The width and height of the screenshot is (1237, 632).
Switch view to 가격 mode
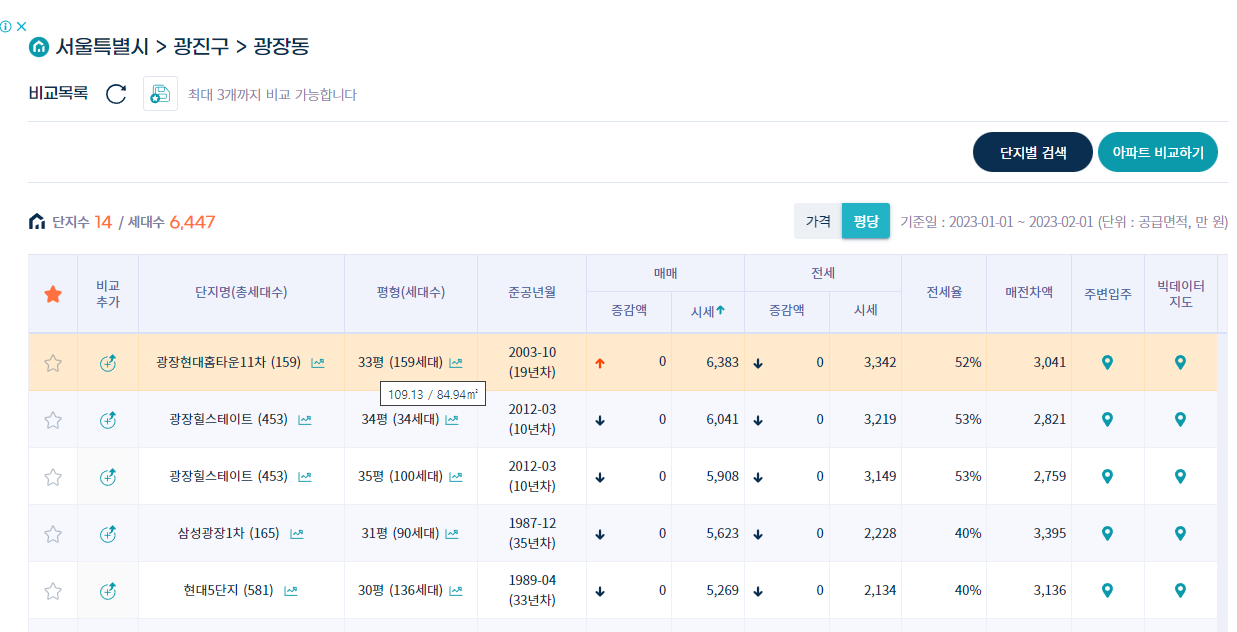coord(817,220)
